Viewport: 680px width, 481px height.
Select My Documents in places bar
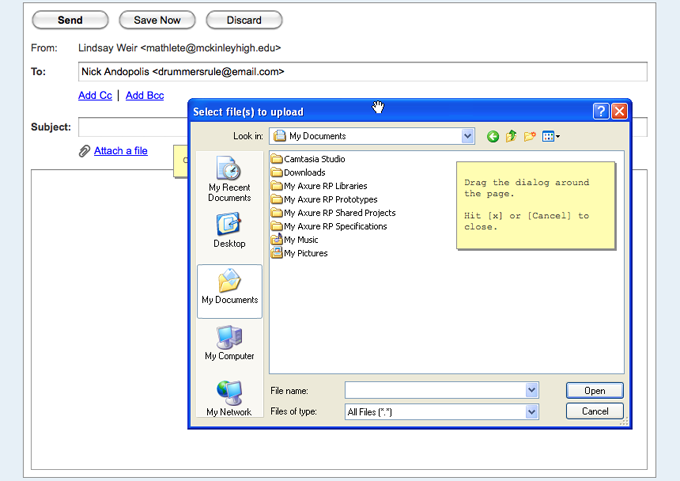coord(229,291)
